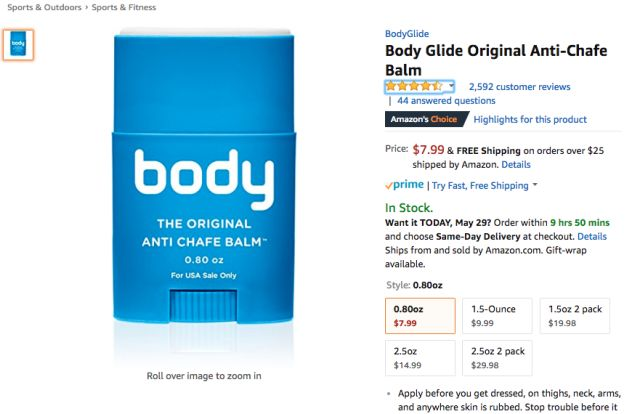Select the 1.5-Ounce style option

point(497,316)
